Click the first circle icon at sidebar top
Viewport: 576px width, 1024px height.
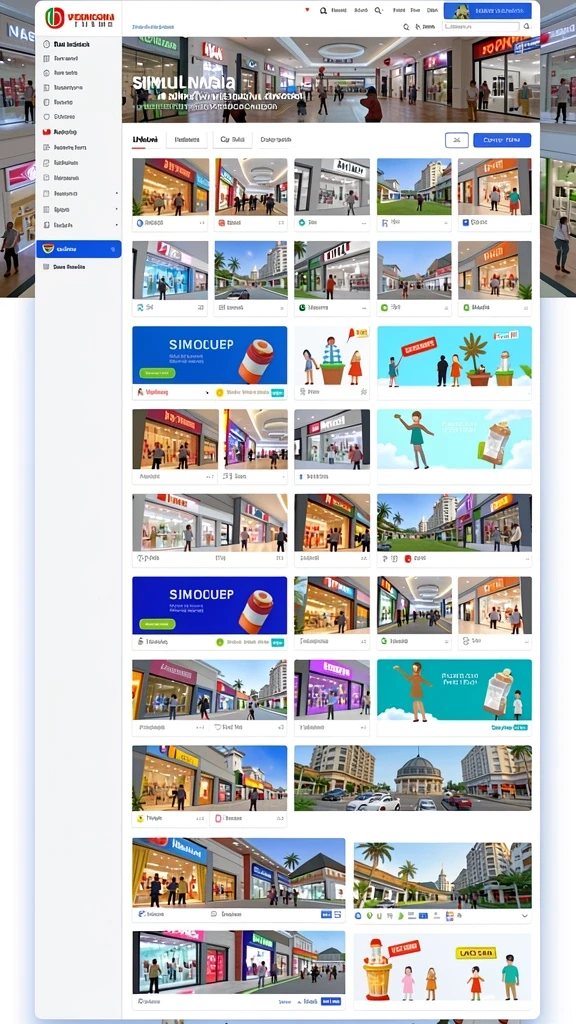click(46, 44)
